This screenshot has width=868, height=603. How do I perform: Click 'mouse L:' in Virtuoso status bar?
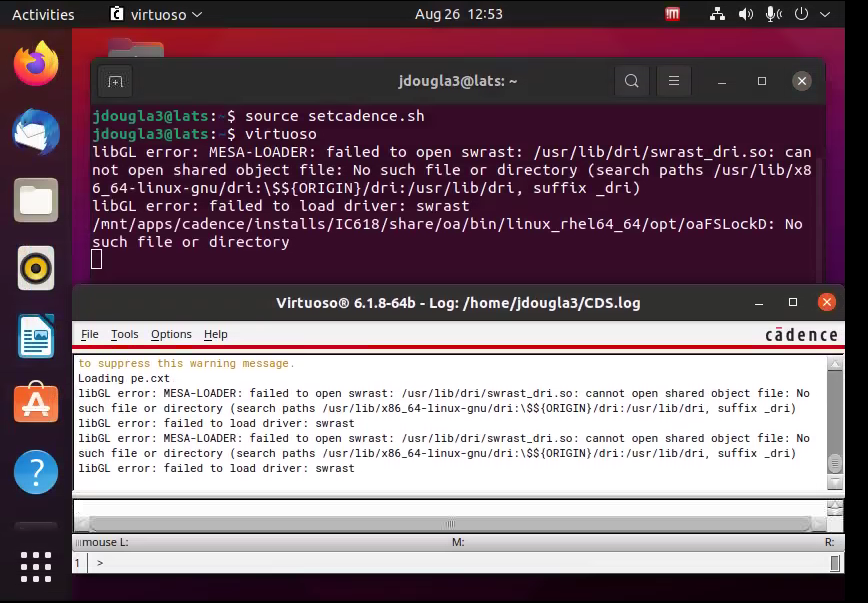pos(105,543)
